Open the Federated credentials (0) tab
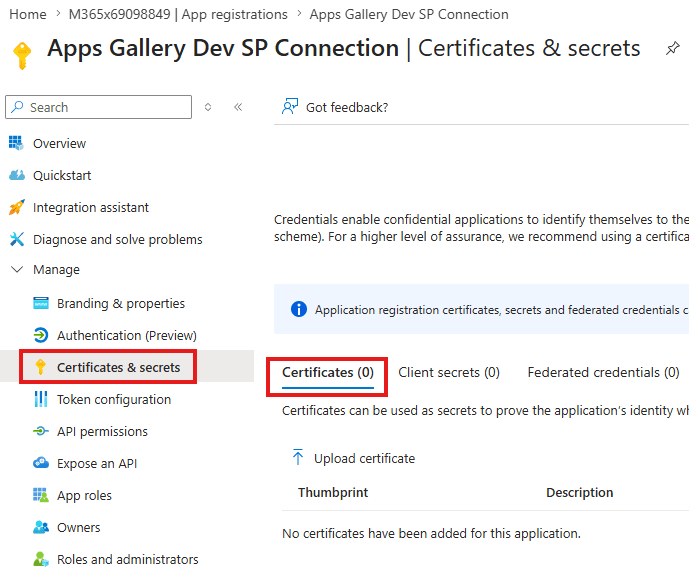Screen dimensions: 689x573 click(603, 373)
